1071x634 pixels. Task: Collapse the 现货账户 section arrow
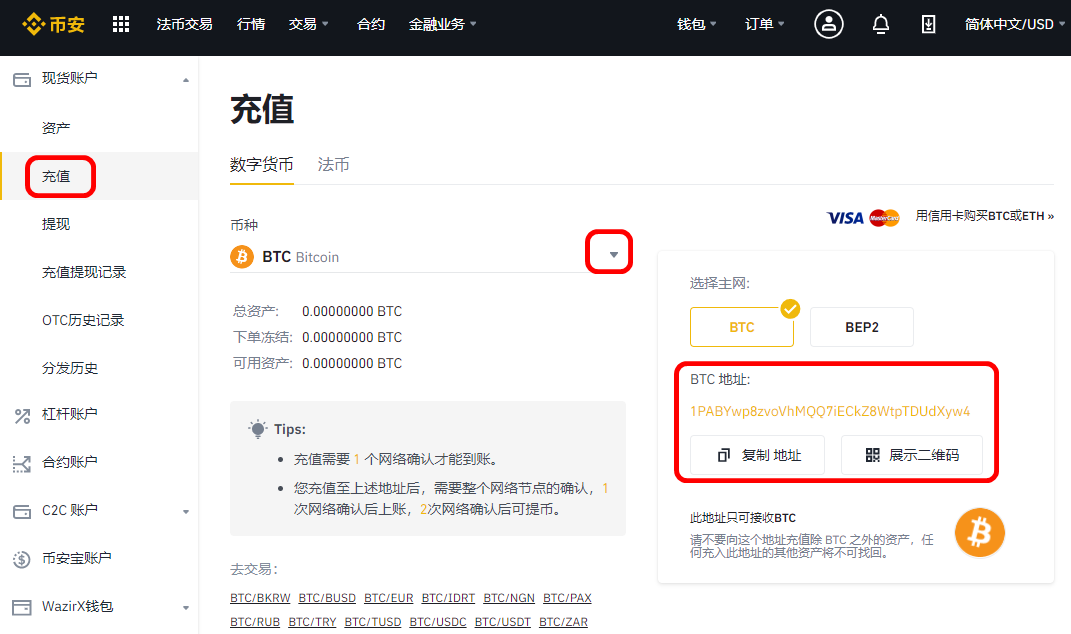(186, 80)
